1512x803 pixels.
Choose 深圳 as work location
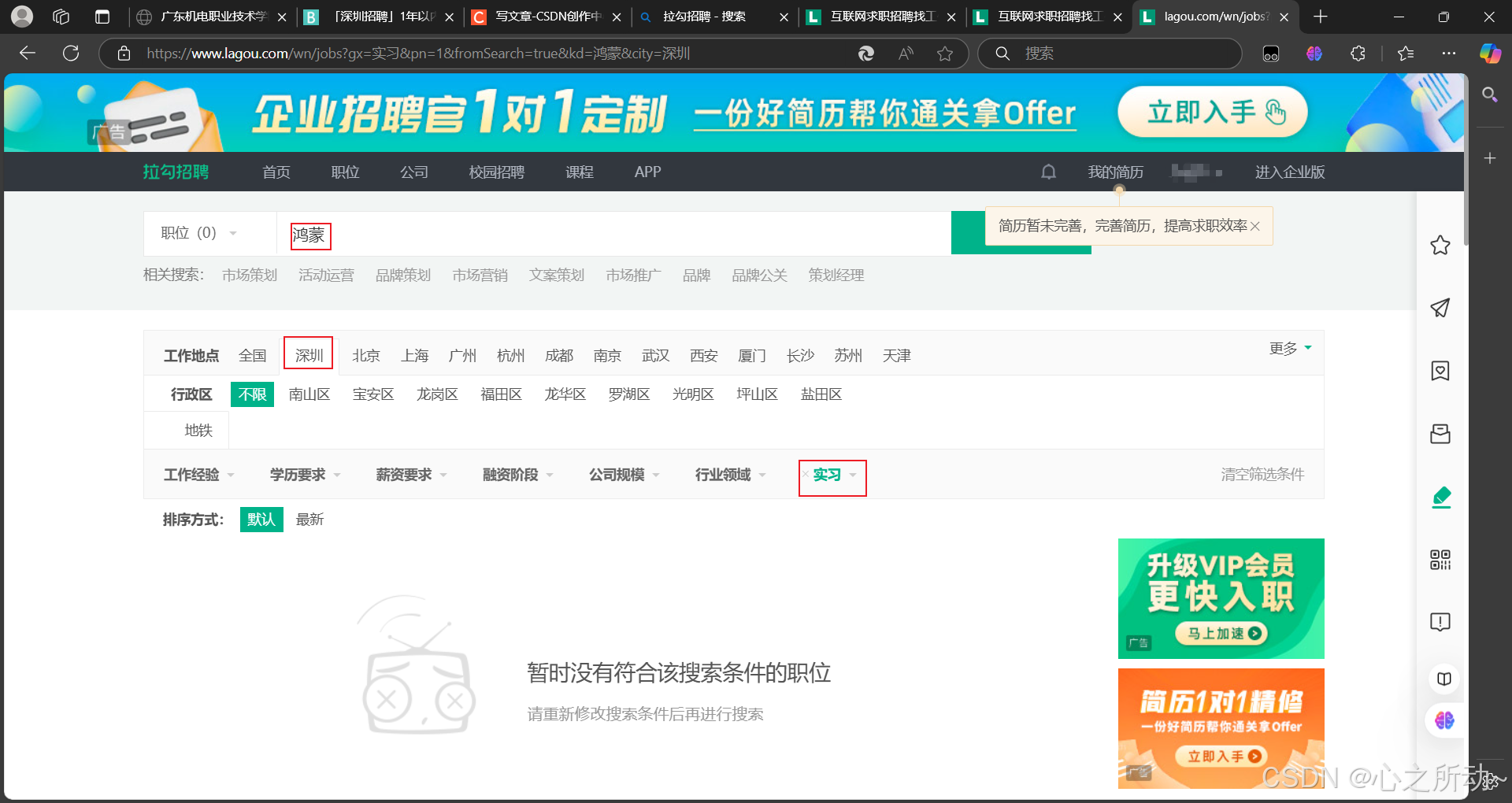(x=309, y=356)
